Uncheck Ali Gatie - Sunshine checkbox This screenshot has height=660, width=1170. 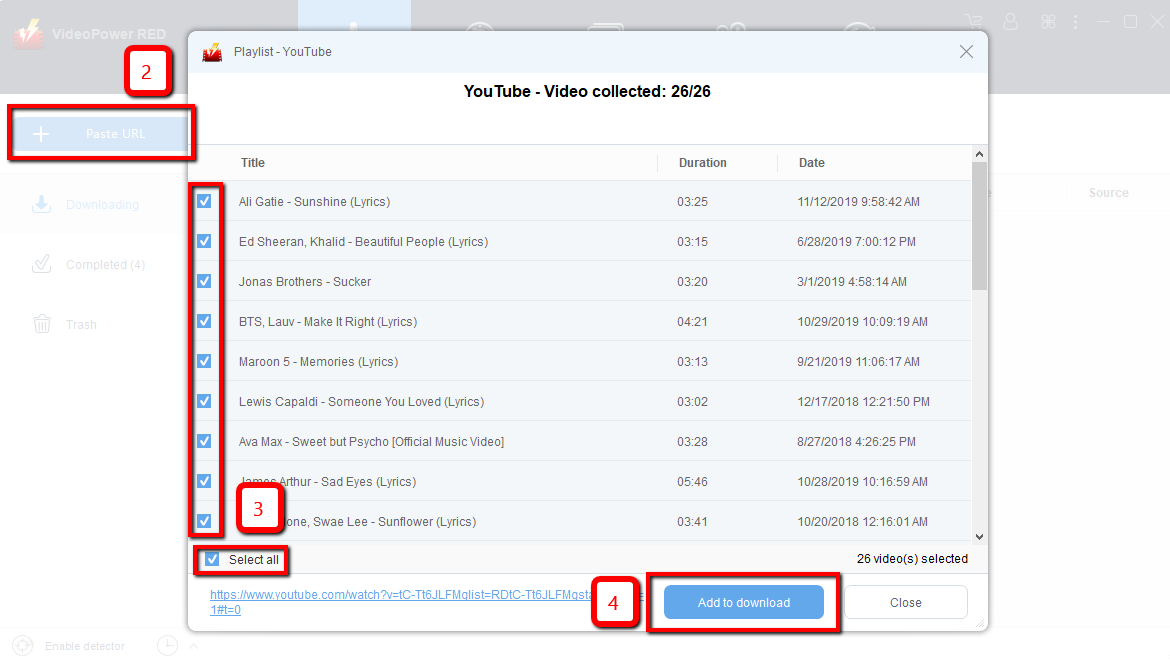click(204, 201)
